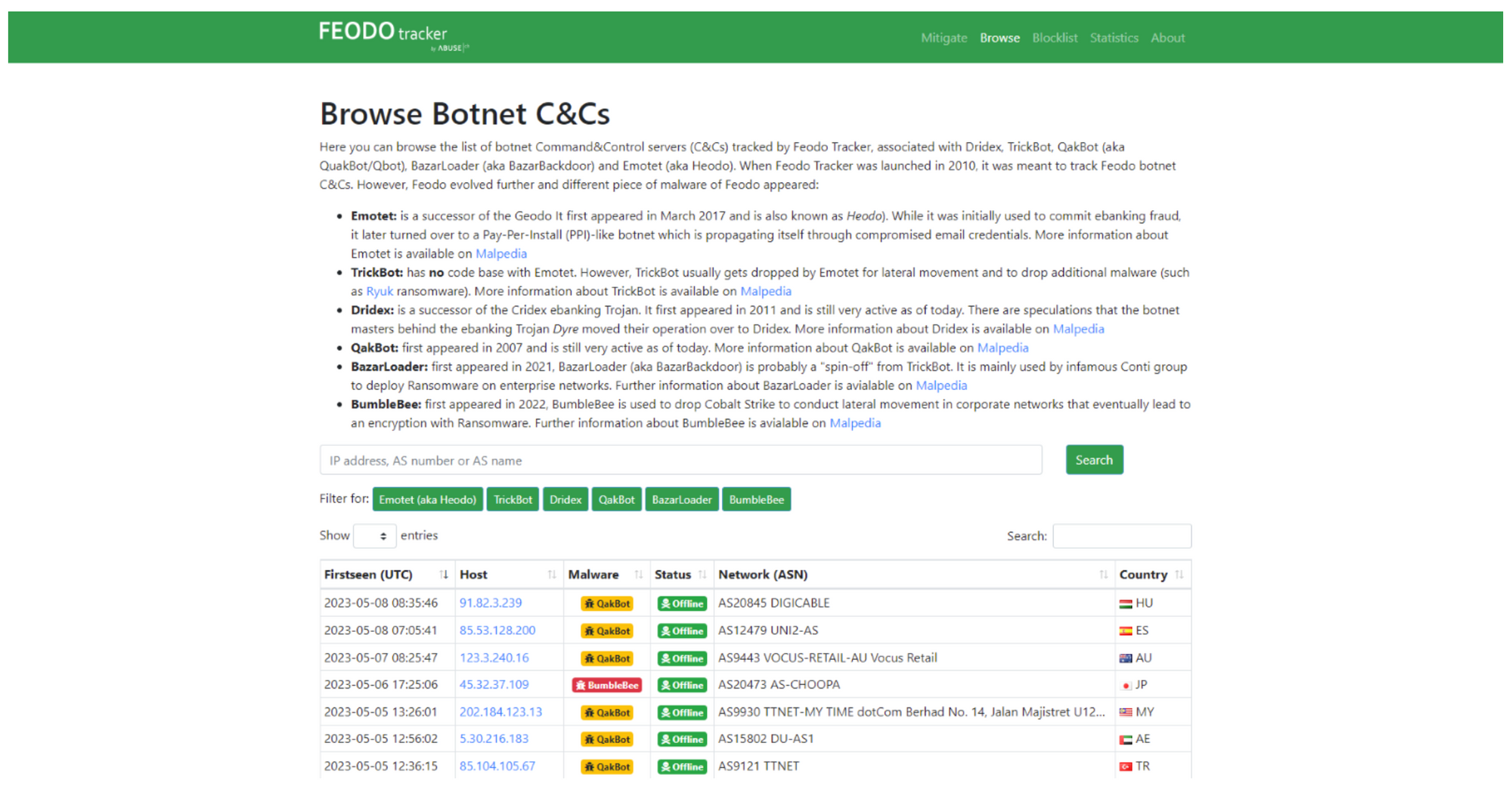Open Malpedia link for QakBot
1512x802 pixels.
[x=1002, y=348]
